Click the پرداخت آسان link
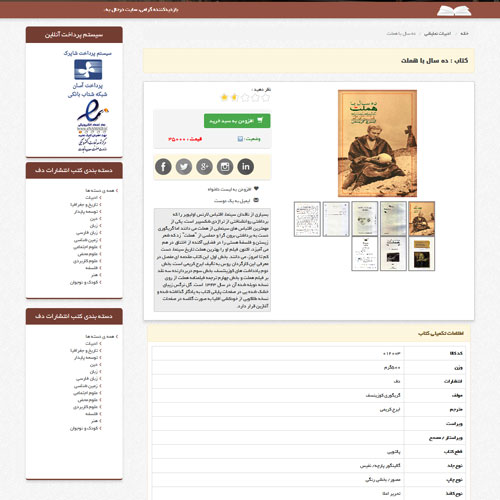500x500 pixels. (88, 86)
